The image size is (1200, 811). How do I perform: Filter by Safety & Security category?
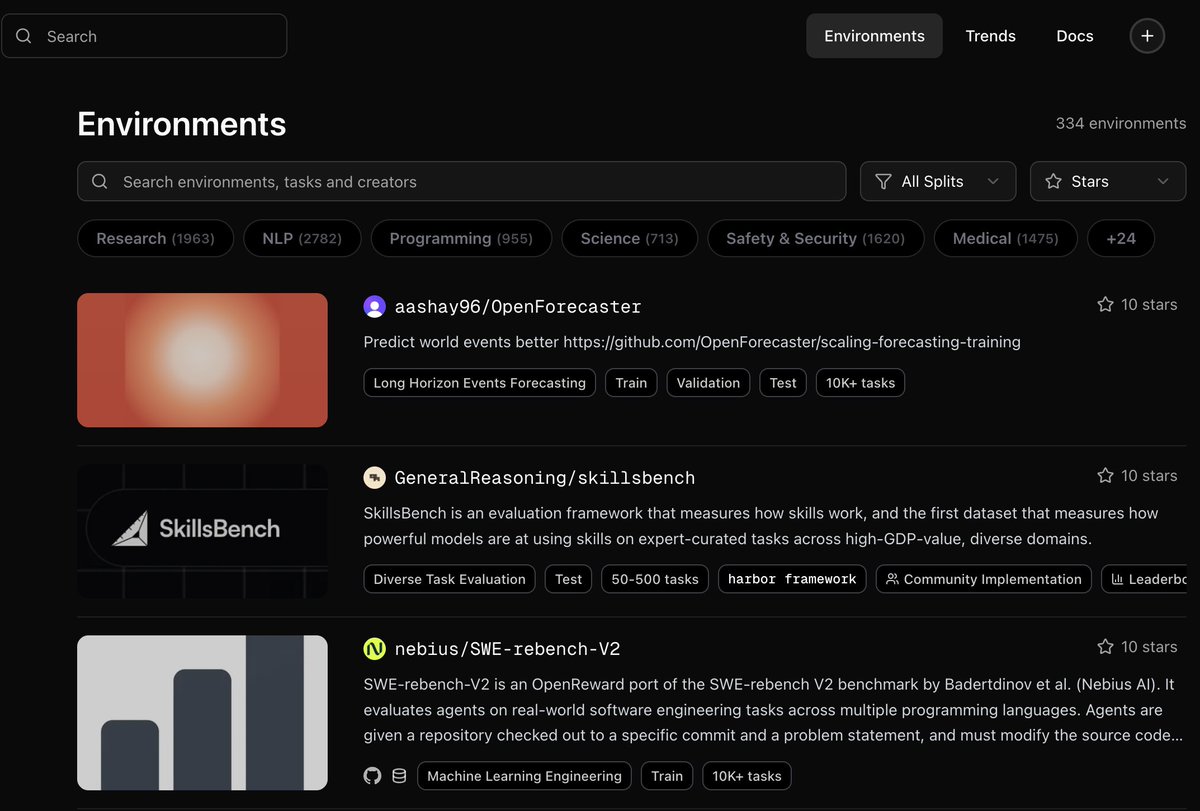point(815,239)
